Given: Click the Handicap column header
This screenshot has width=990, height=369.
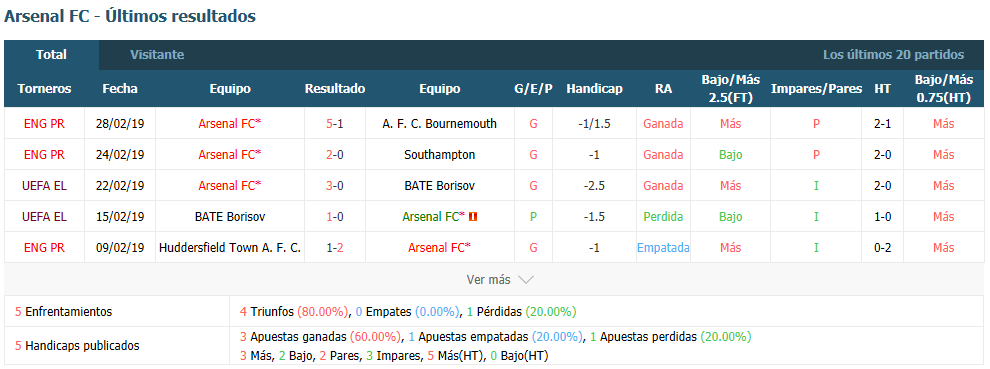Looking at the screenshot, I should 594,89.
